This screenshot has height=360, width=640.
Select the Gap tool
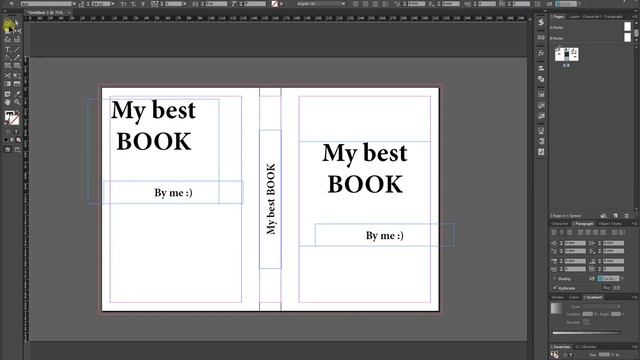[17, 31]
